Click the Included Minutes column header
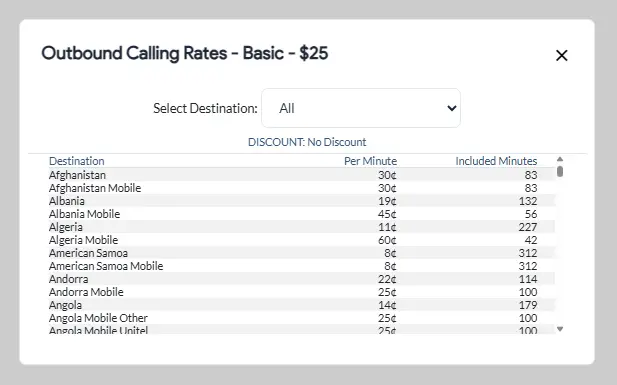The height and width of the screenshot is (385, 617). (x=496, y=161)
